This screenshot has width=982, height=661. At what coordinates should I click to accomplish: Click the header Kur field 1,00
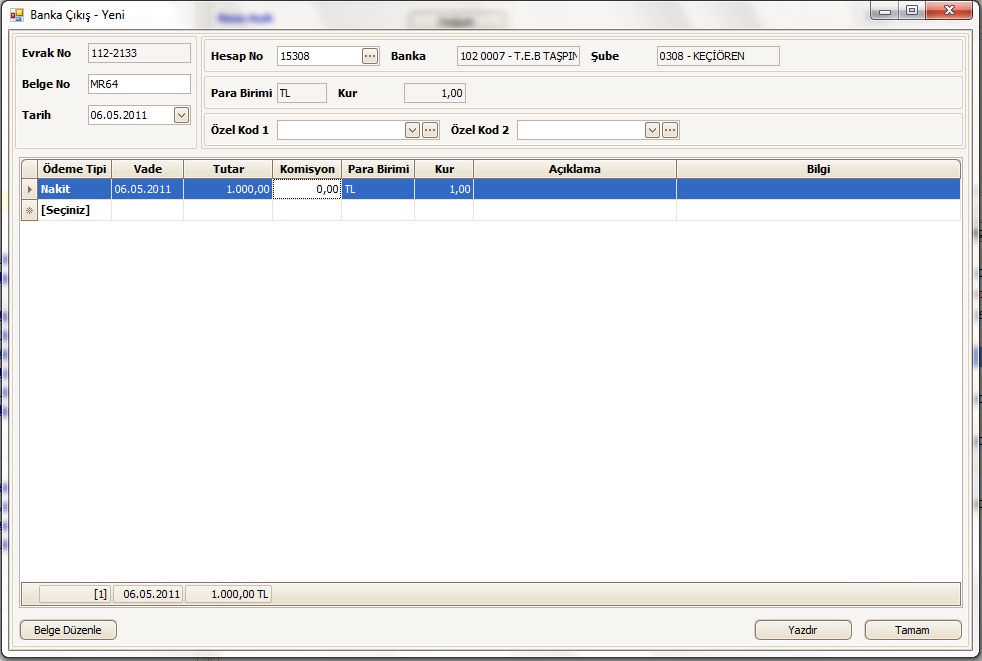[x=435, y=93]
